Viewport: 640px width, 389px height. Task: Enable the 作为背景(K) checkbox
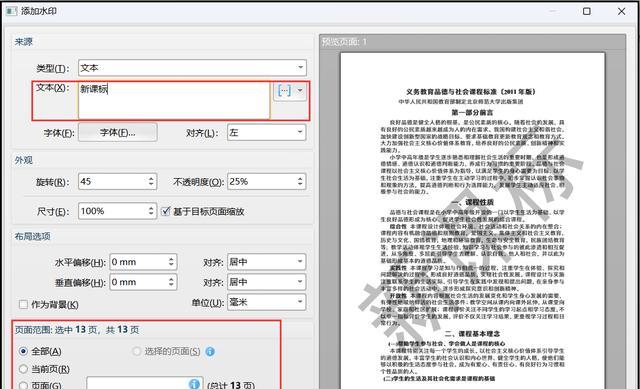pyautogui.click(x=23, y=305)
